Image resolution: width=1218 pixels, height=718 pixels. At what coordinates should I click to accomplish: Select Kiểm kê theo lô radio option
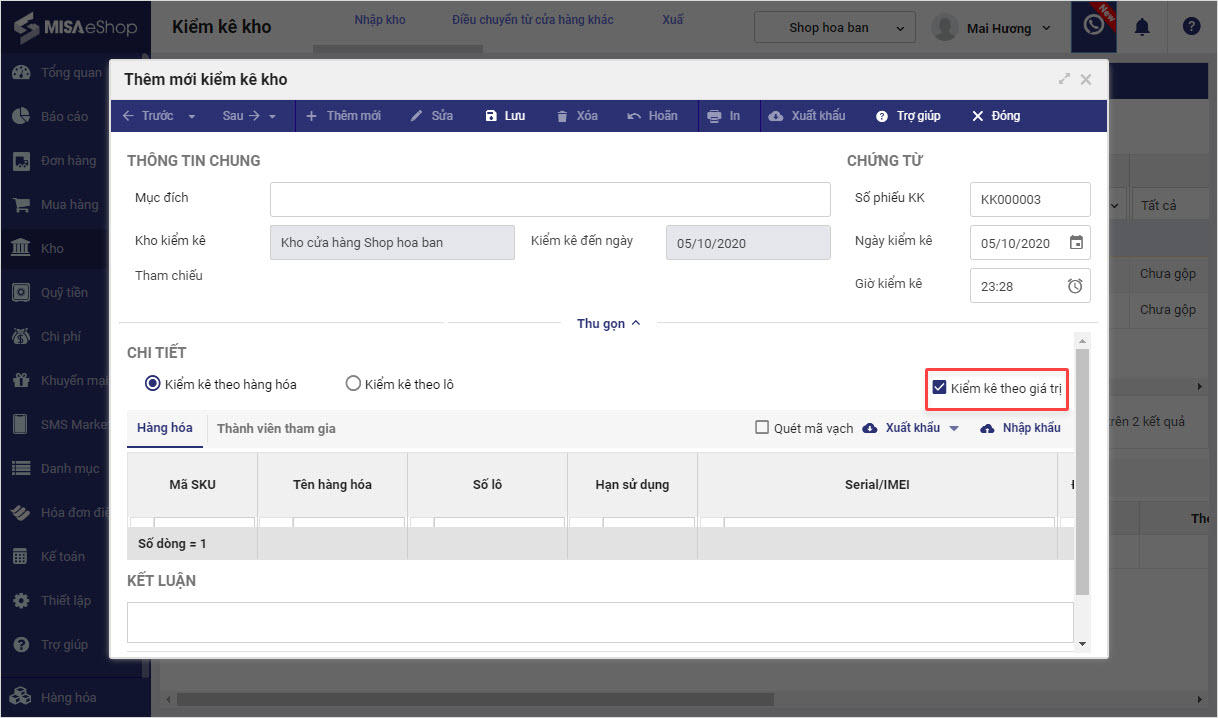click(x=353, y=384)
